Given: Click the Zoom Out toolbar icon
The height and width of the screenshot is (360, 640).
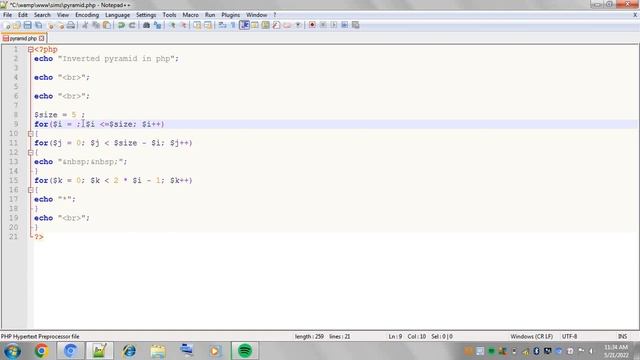Looking at the screenshot, I should [x=183, y=25].
